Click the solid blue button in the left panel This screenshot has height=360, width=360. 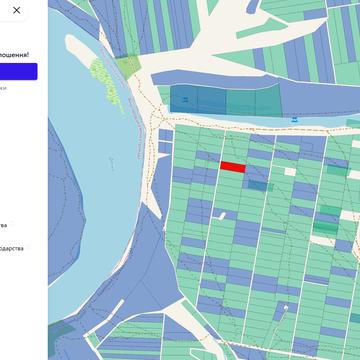(18, 71)
